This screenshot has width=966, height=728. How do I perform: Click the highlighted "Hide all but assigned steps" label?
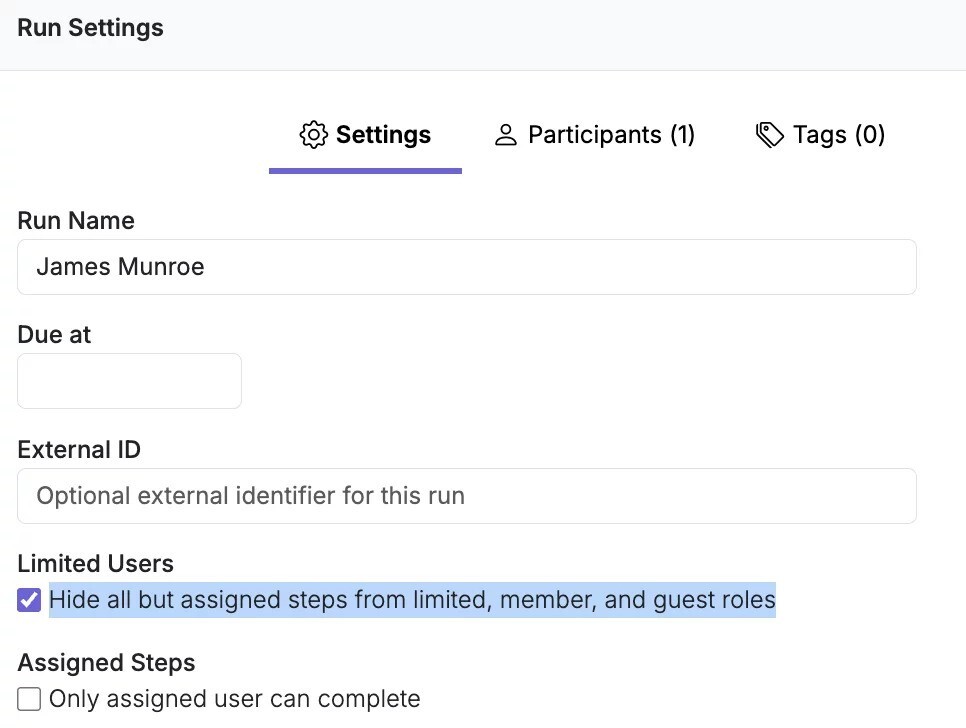pos(412,600)
